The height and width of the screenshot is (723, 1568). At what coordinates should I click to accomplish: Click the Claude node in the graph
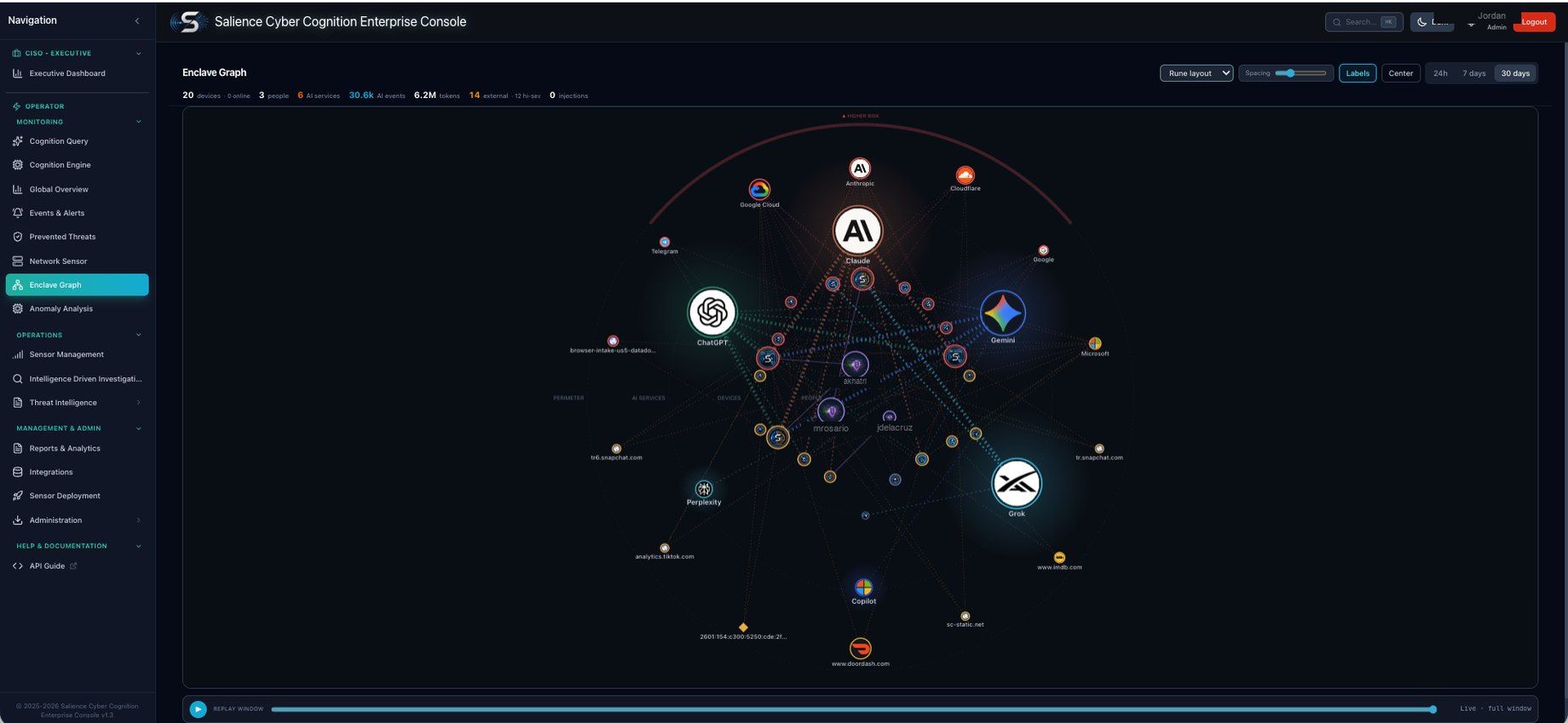[857, 231]
